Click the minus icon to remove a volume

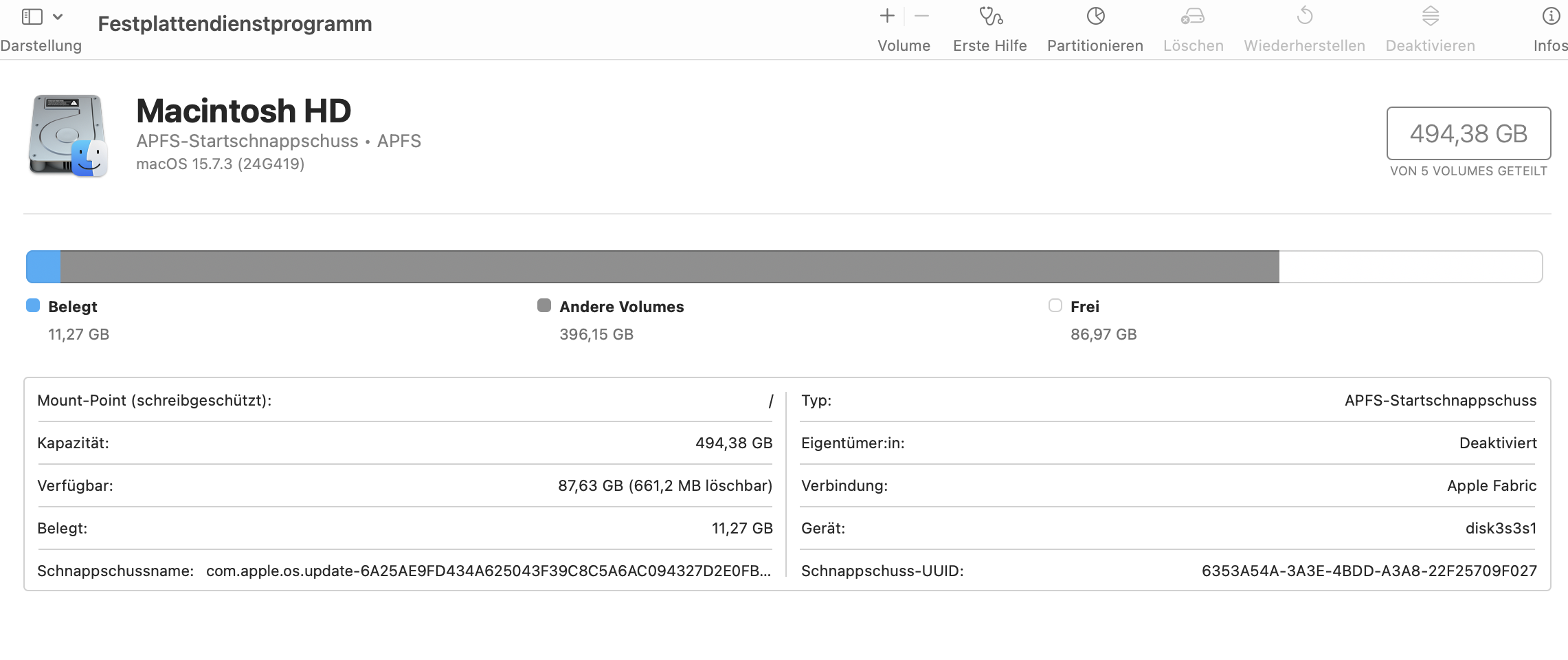pos(922,16)
